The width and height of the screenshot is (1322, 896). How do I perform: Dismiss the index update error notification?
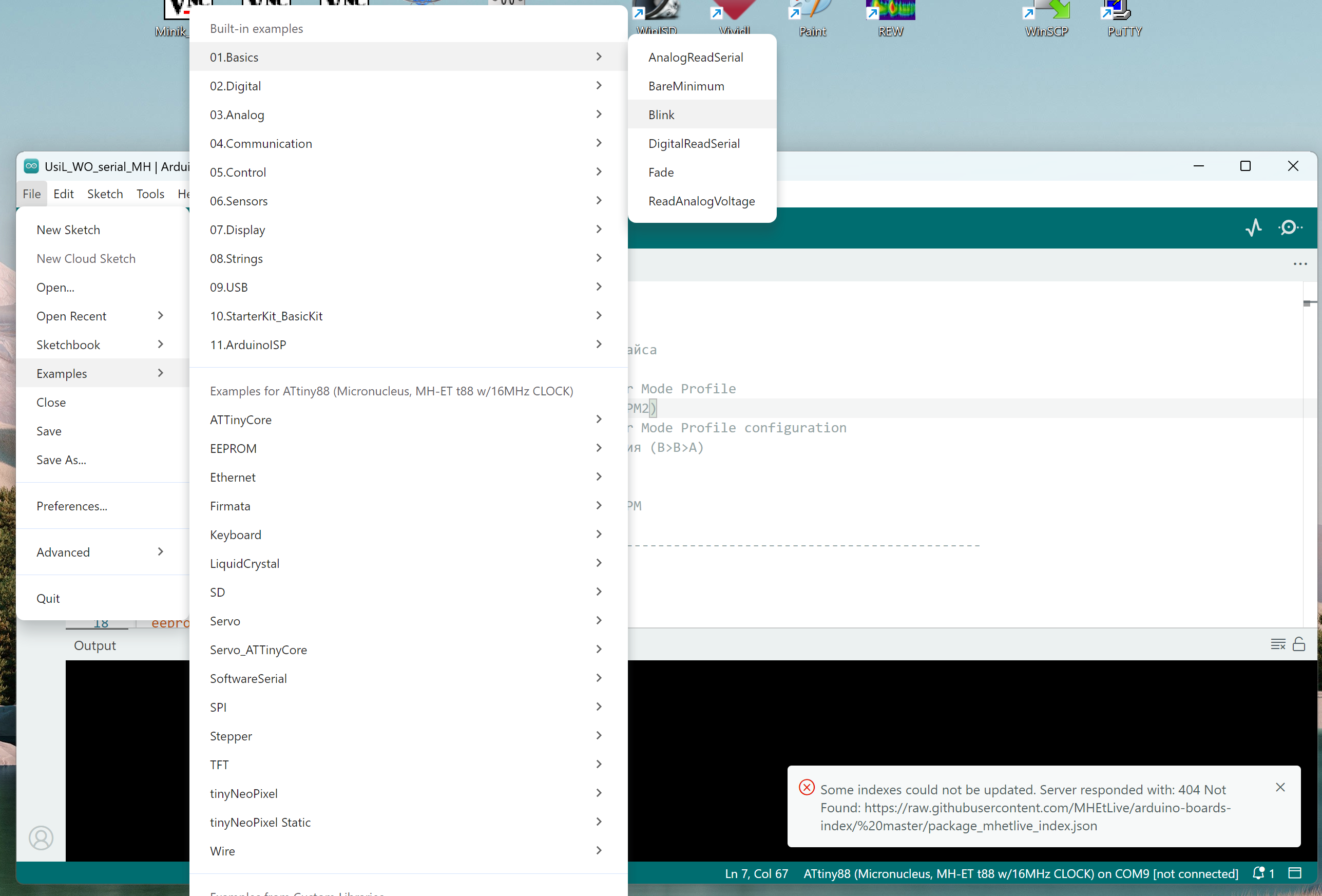coord(1280,787)
